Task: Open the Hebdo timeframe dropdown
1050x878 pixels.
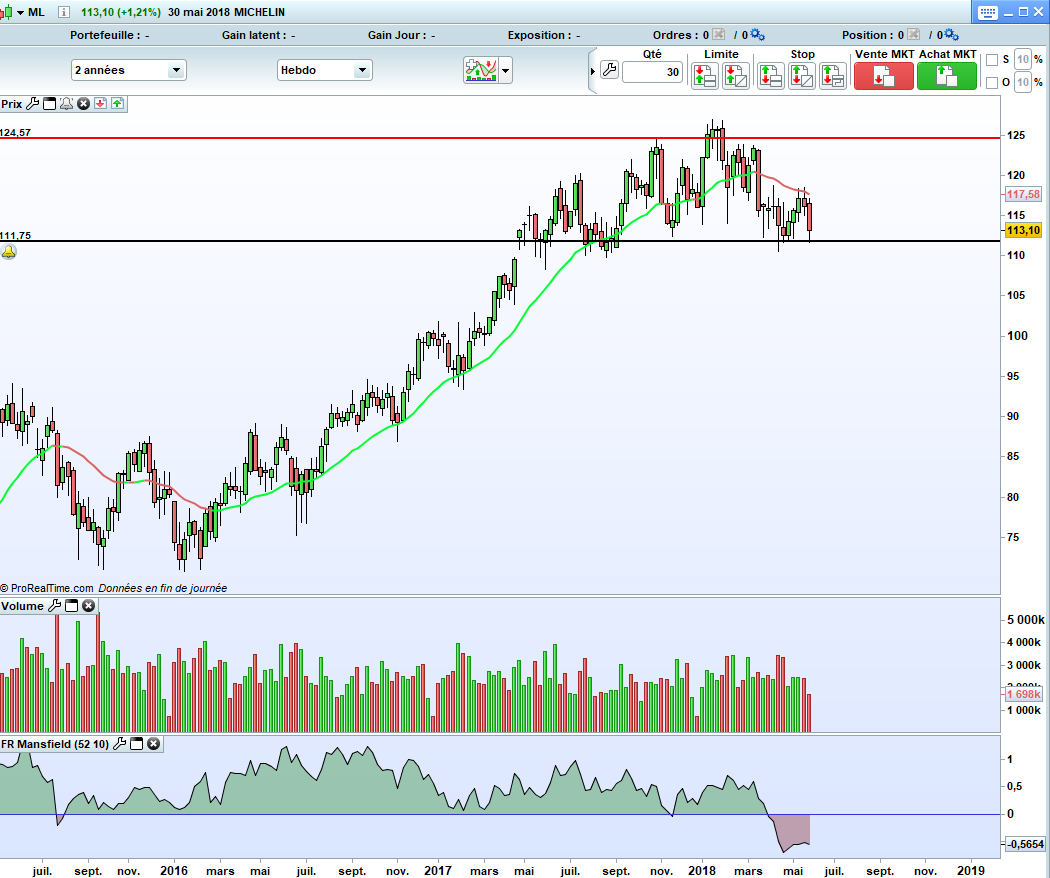Action: [x=325, y=70]
